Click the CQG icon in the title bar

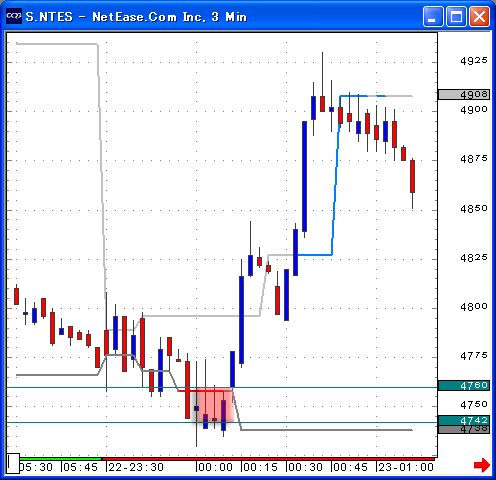pos(14,16)
